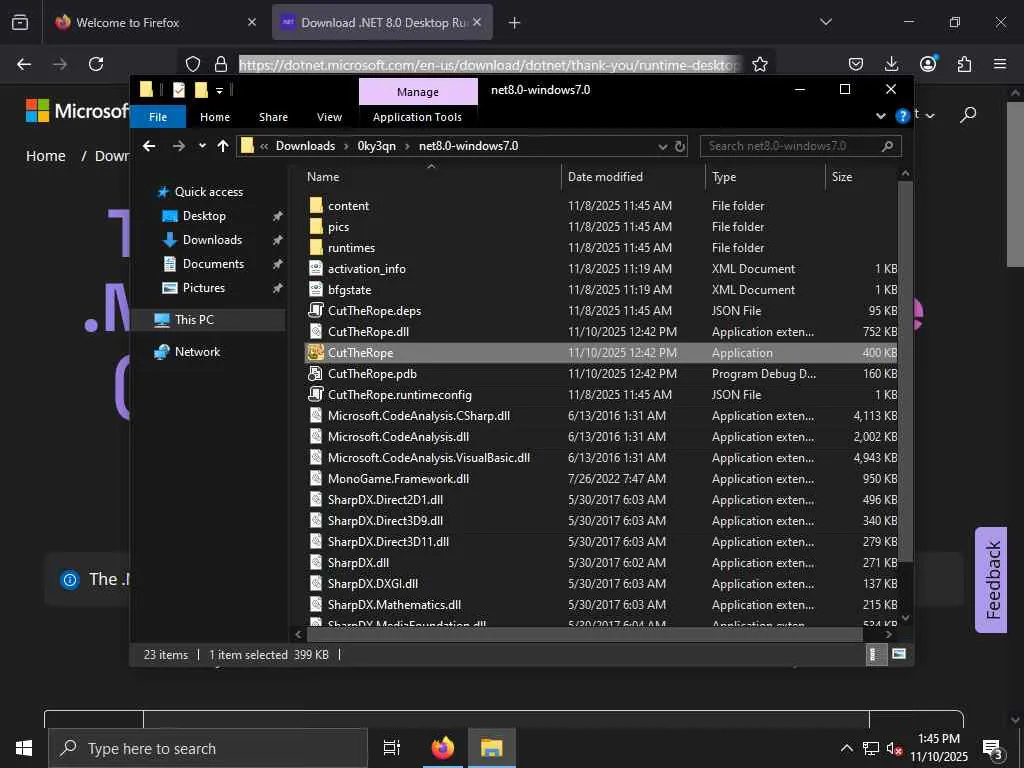This screenshot has height=768, width=1024.
Task: Click Firefox icon in the taskbar
Action: click(x=442, y=748)
